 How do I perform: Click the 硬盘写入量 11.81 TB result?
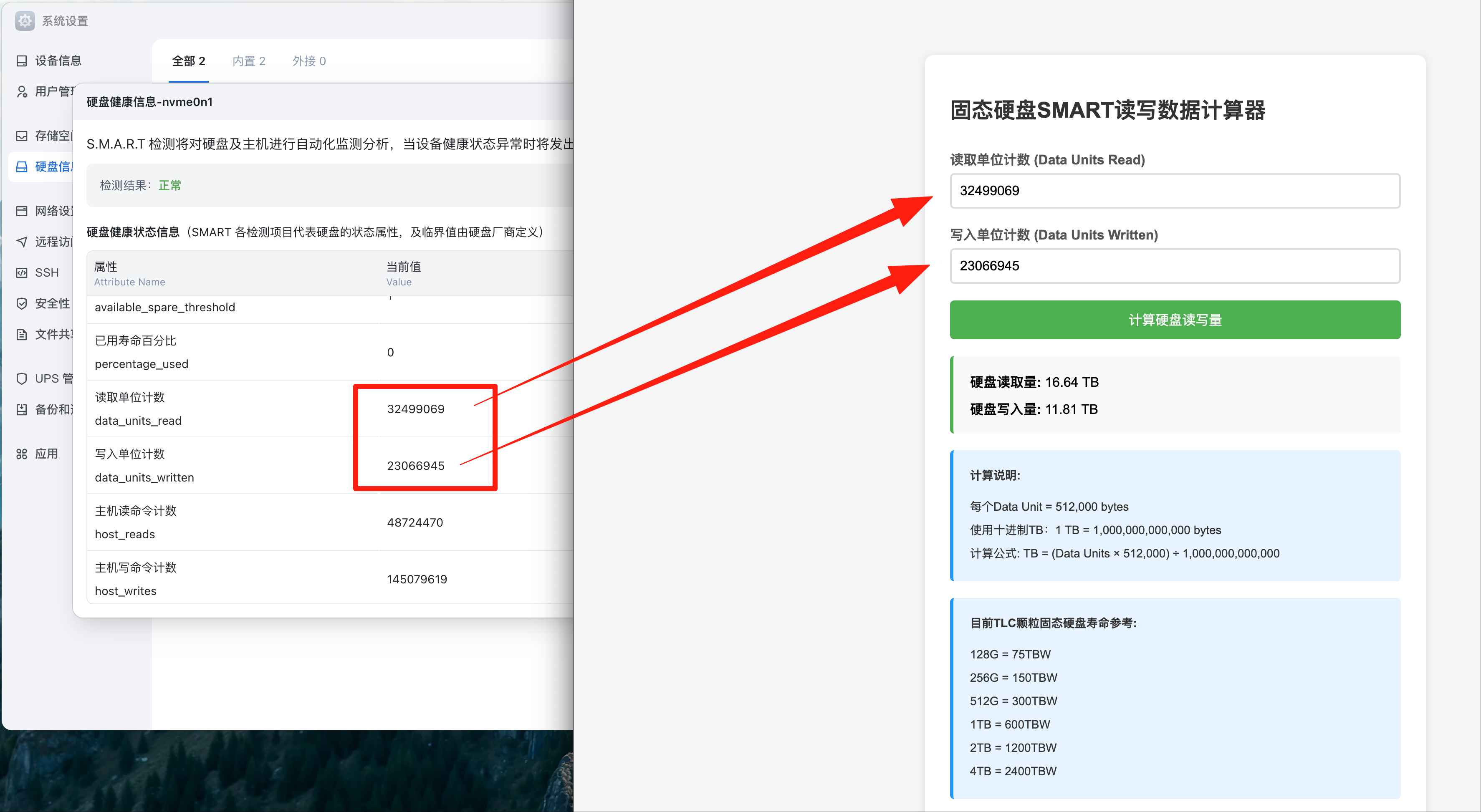[x=1034, y=409]
